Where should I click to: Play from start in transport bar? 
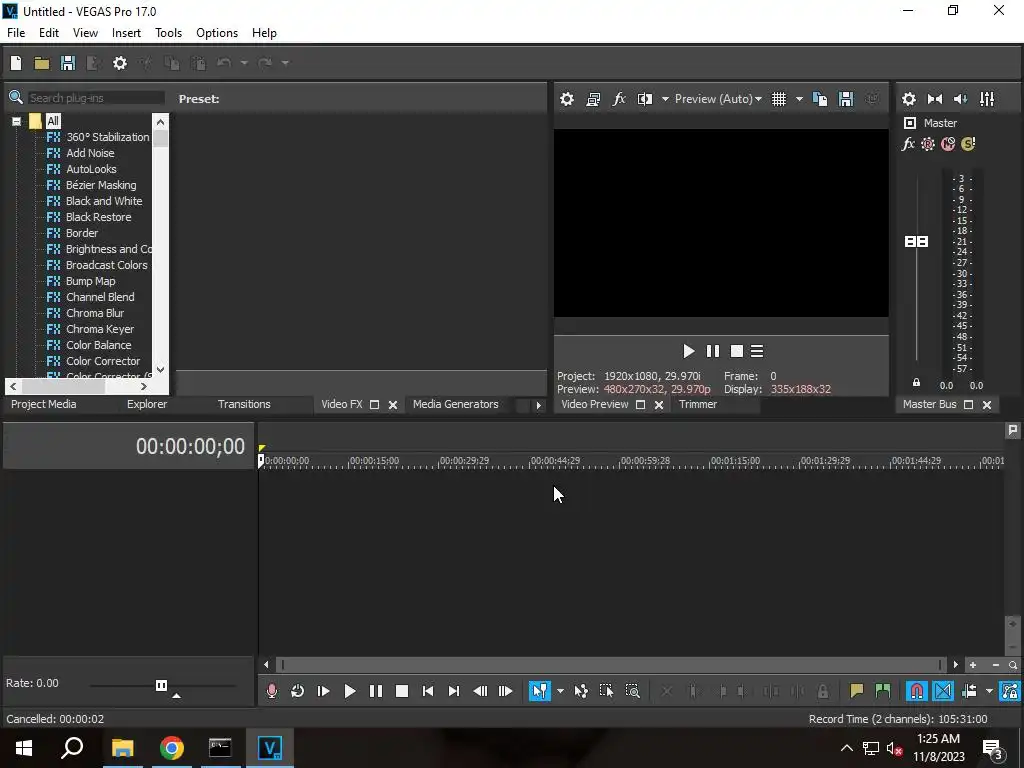(323, 691)
